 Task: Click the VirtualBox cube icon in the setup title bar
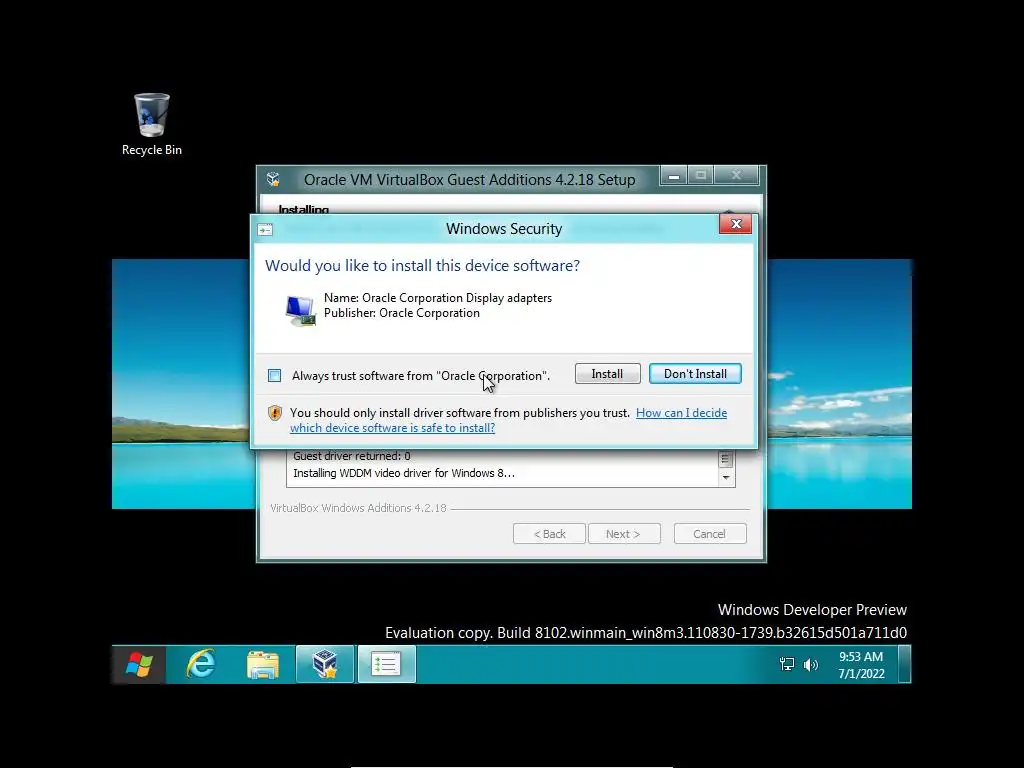(274, 179)
